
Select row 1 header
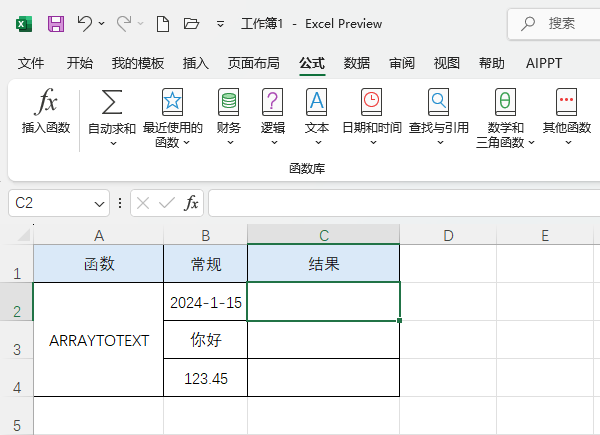pyautogui.click(x=17, y=264)
